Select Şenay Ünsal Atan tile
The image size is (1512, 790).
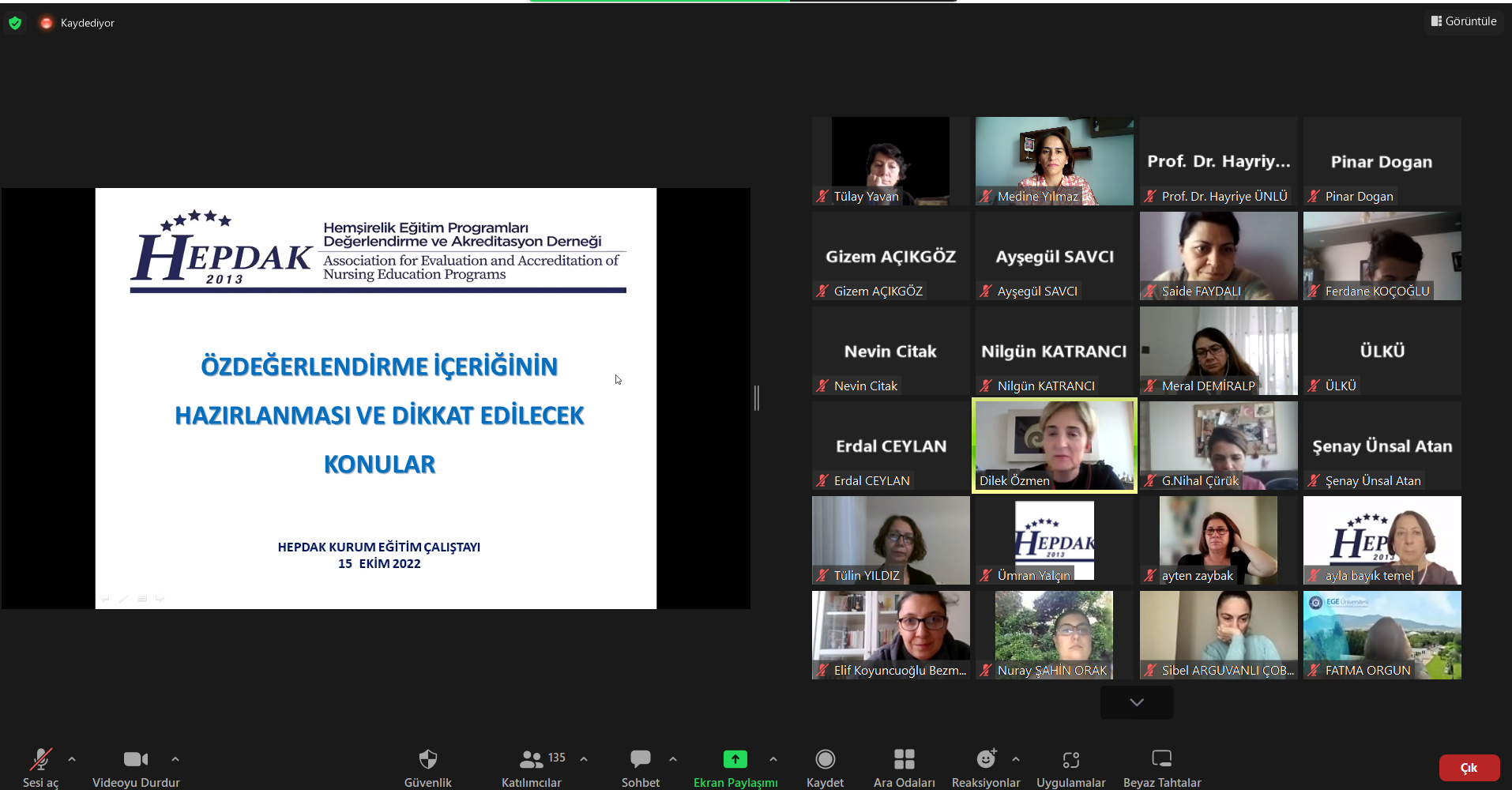point(1382,446)
